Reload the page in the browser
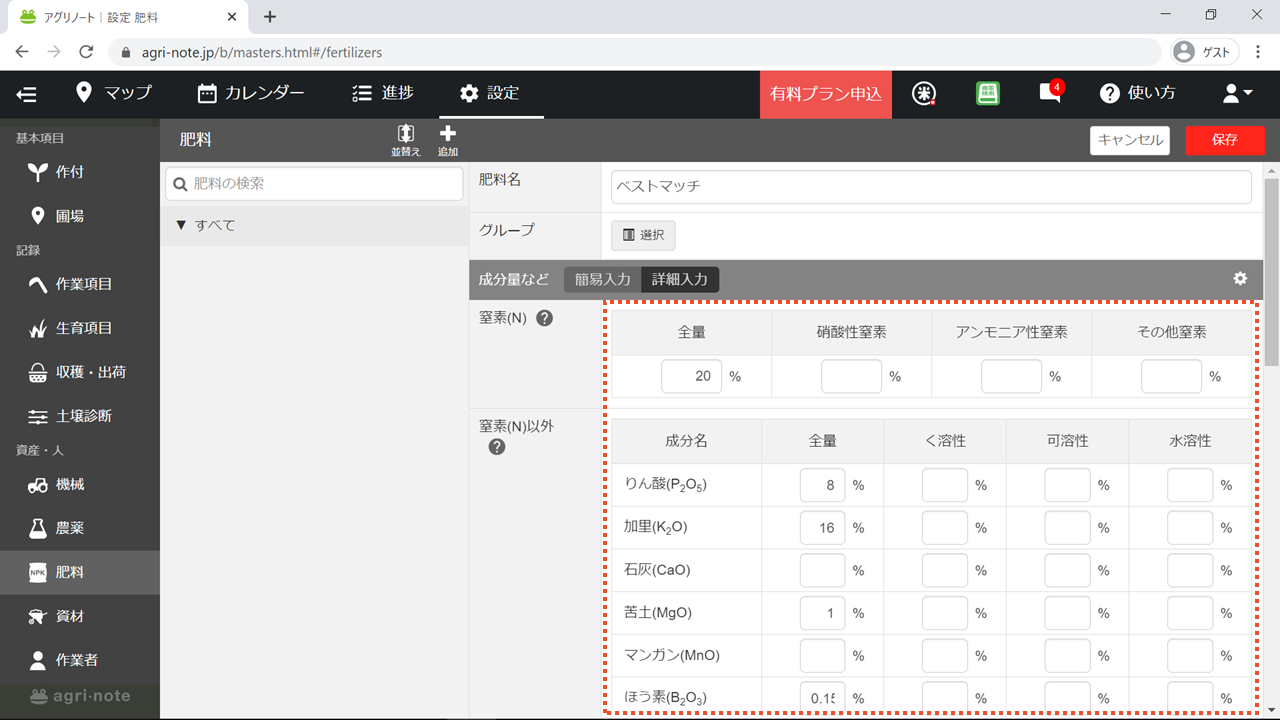 [x=86, y=52]
